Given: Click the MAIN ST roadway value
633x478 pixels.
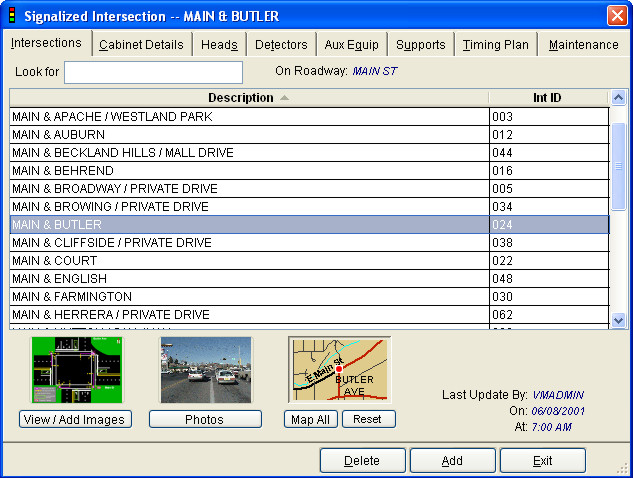Looking at the screenshot, I should 375,71.
